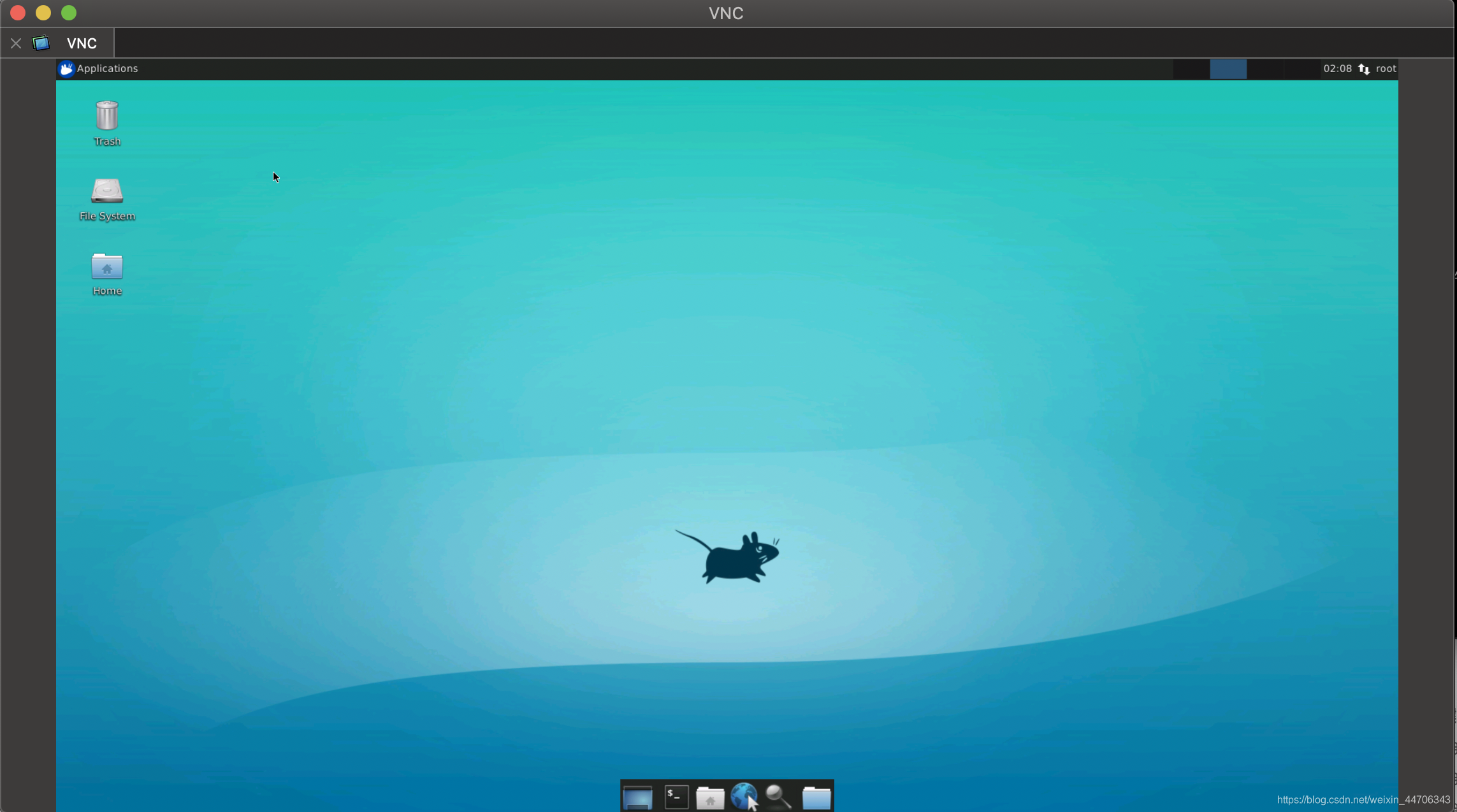Viewport: 1457px width, 812px height.
Task: Close the VNC tab with X
Action: 16,43
